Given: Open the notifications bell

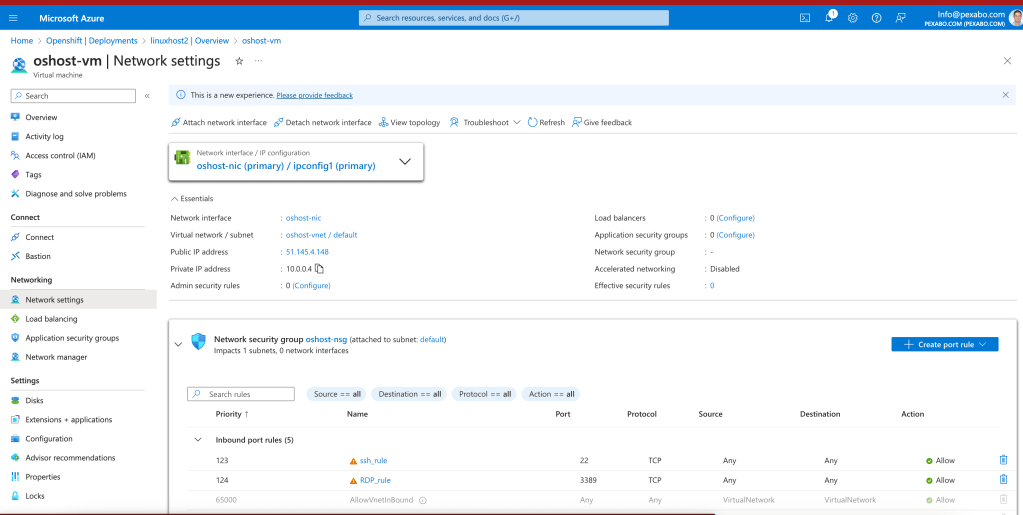Looking at the screenshot, I should (829, 18).
